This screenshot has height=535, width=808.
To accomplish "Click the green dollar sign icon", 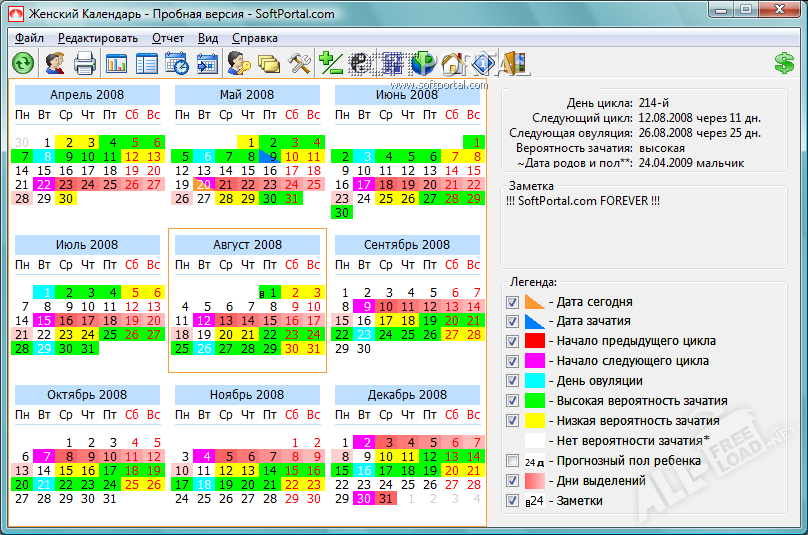I will point(785,64).
